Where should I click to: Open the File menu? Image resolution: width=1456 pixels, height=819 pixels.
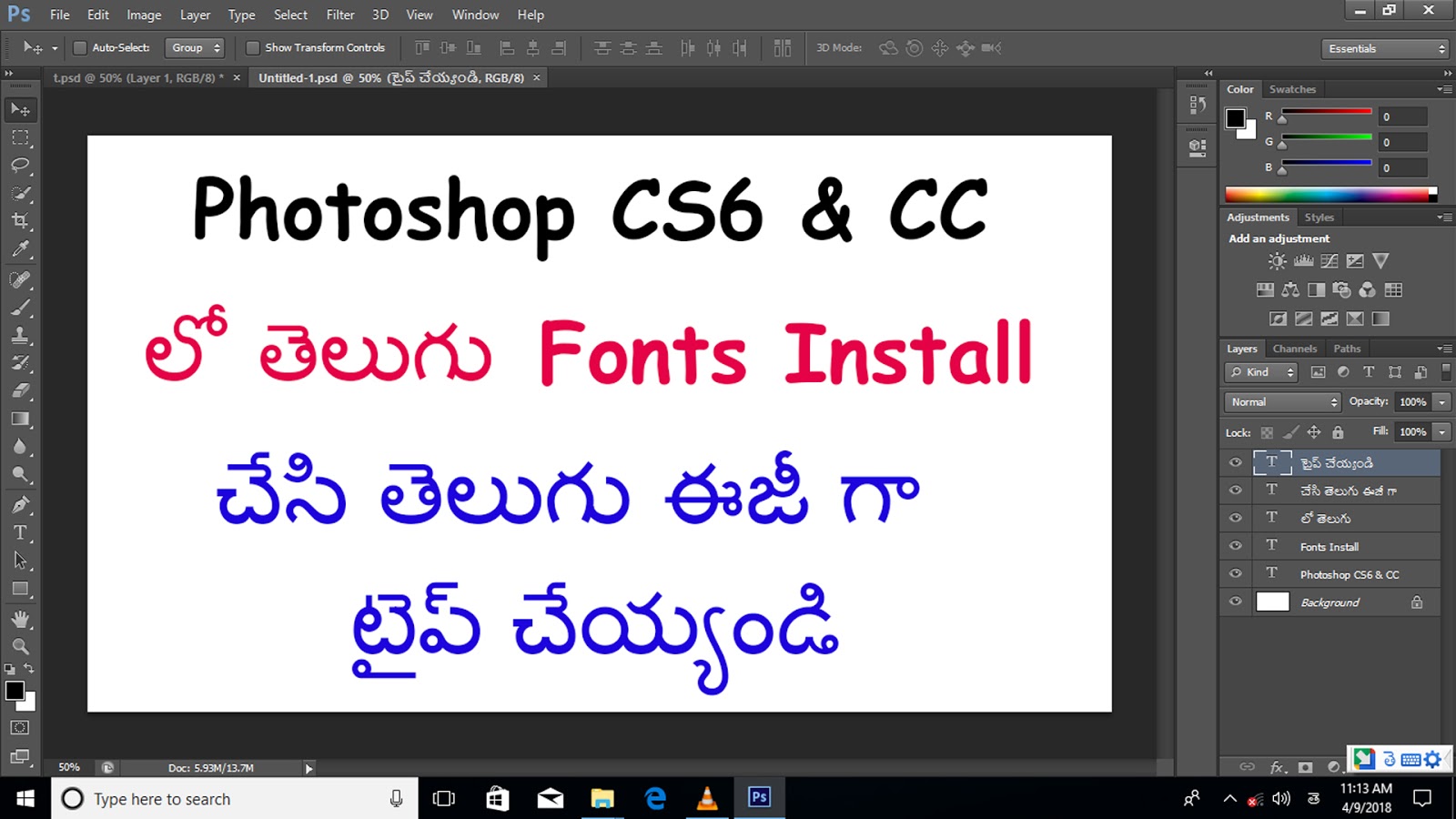[x=60, y=15]
